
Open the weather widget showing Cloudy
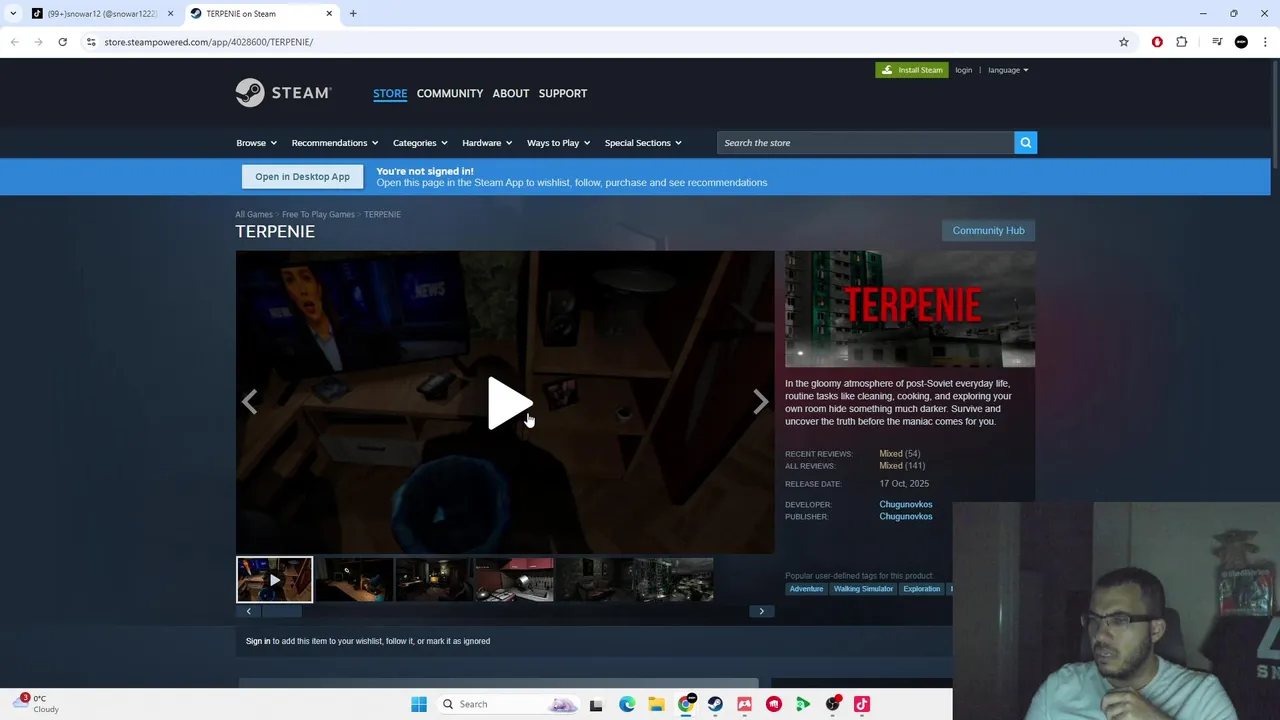pyautogui.click(x=34, y=703)
